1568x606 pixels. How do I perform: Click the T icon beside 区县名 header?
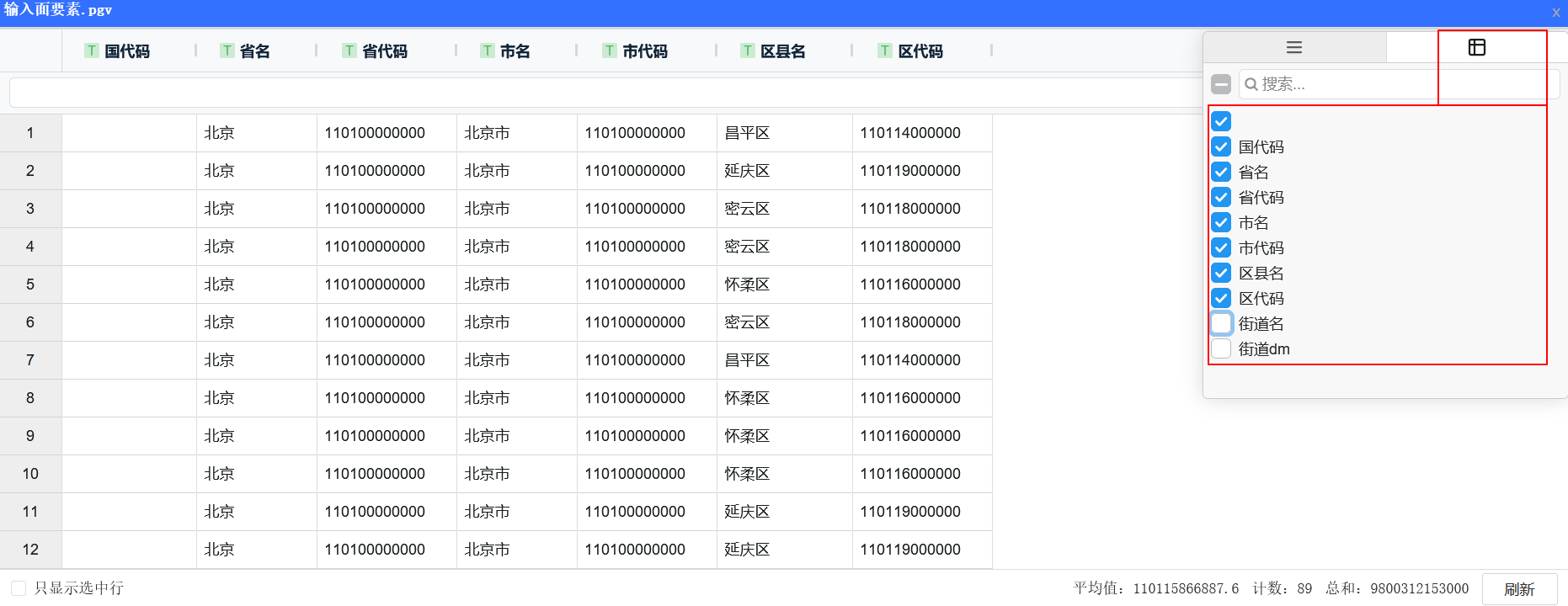pyautogui.click(x=747, y=50)
